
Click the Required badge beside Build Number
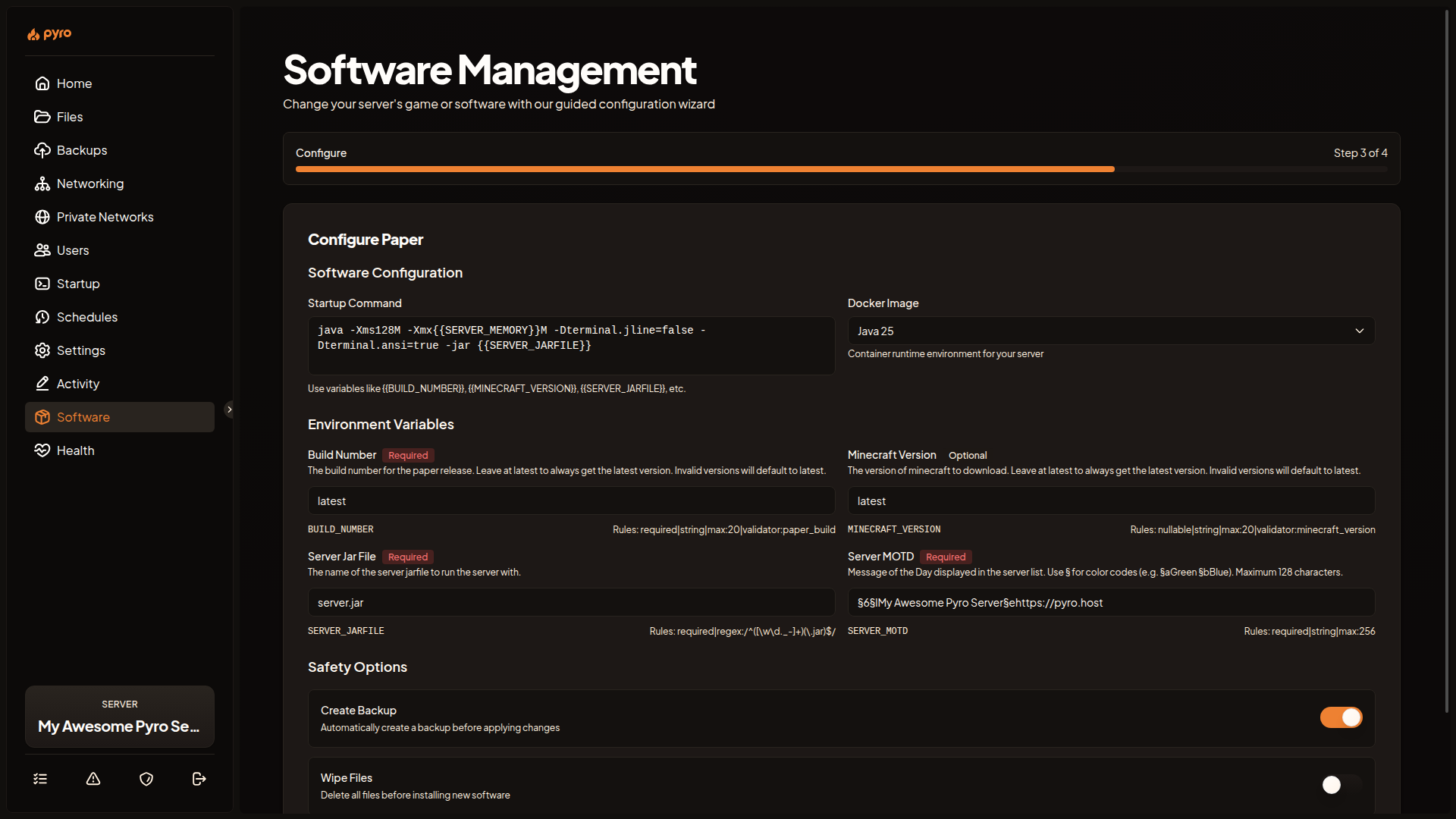(408, 455)
